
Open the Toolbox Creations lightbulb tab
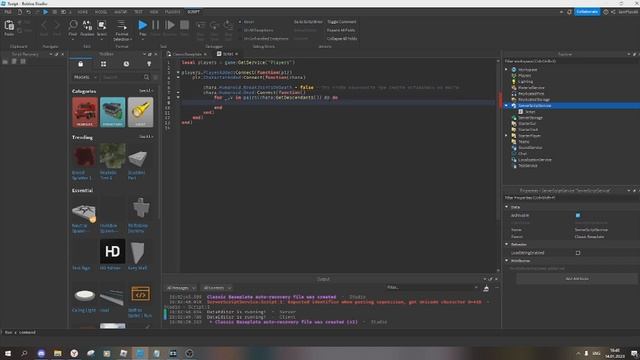(149, 64)
